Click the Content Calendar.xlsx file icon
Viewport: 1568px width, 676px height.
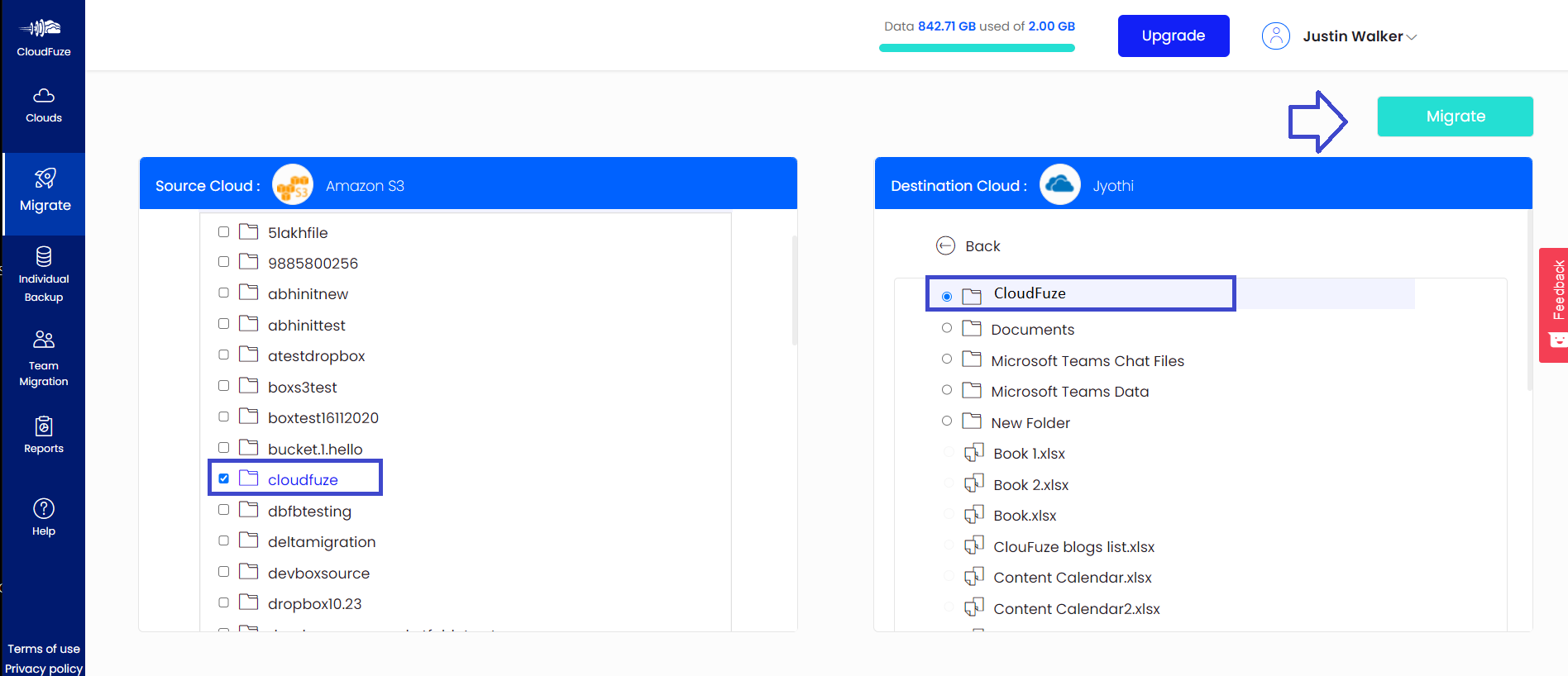974,576
